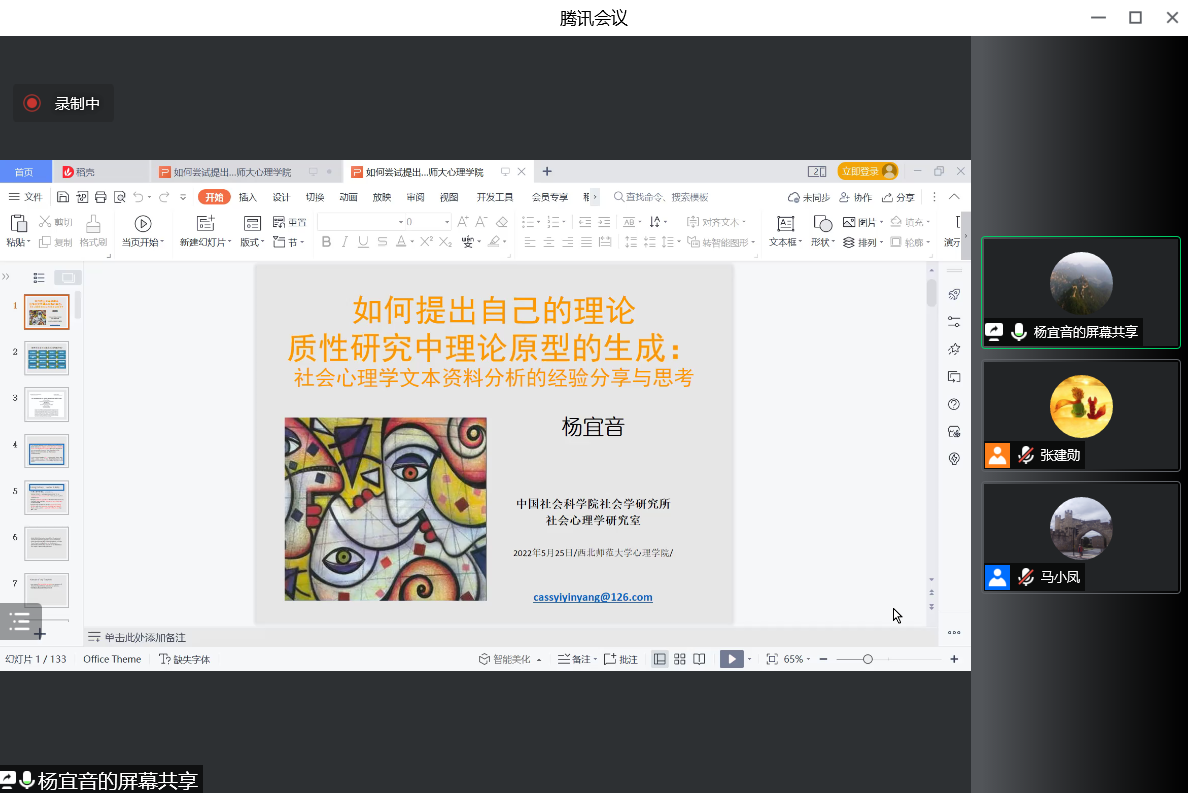Toggle italic formatting button
The image size is (1188, 793).
(345, 242)
